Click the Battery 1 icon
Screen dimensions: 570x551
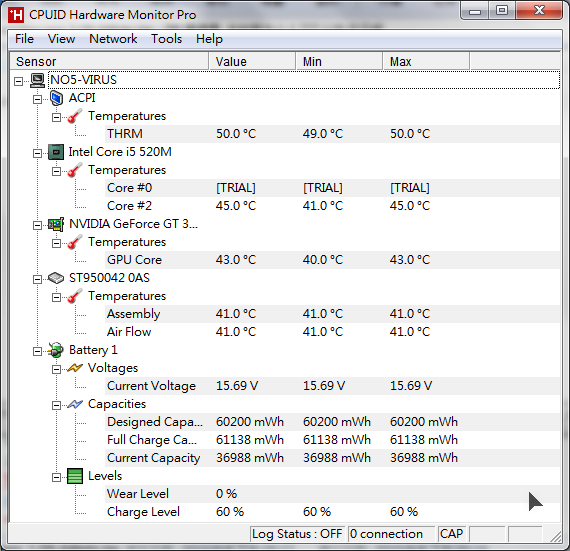(56, 350)
